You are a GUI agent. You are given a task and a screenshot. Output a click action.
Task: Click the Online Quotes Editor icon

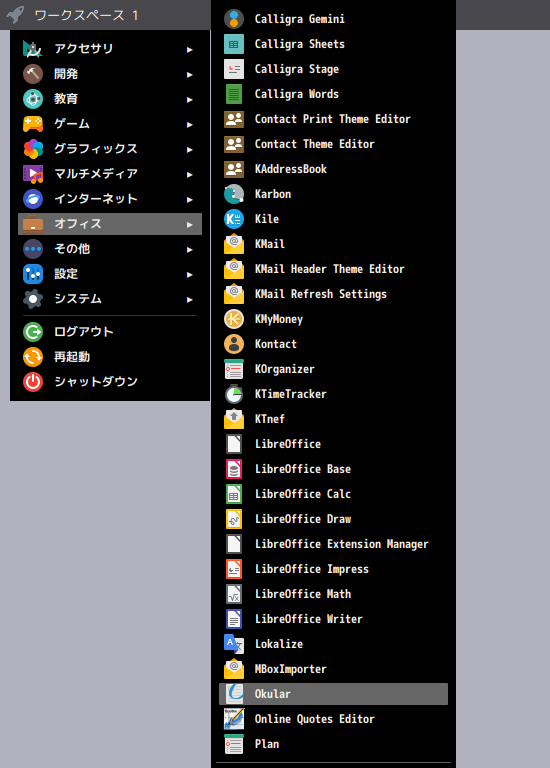pos(234,719)
